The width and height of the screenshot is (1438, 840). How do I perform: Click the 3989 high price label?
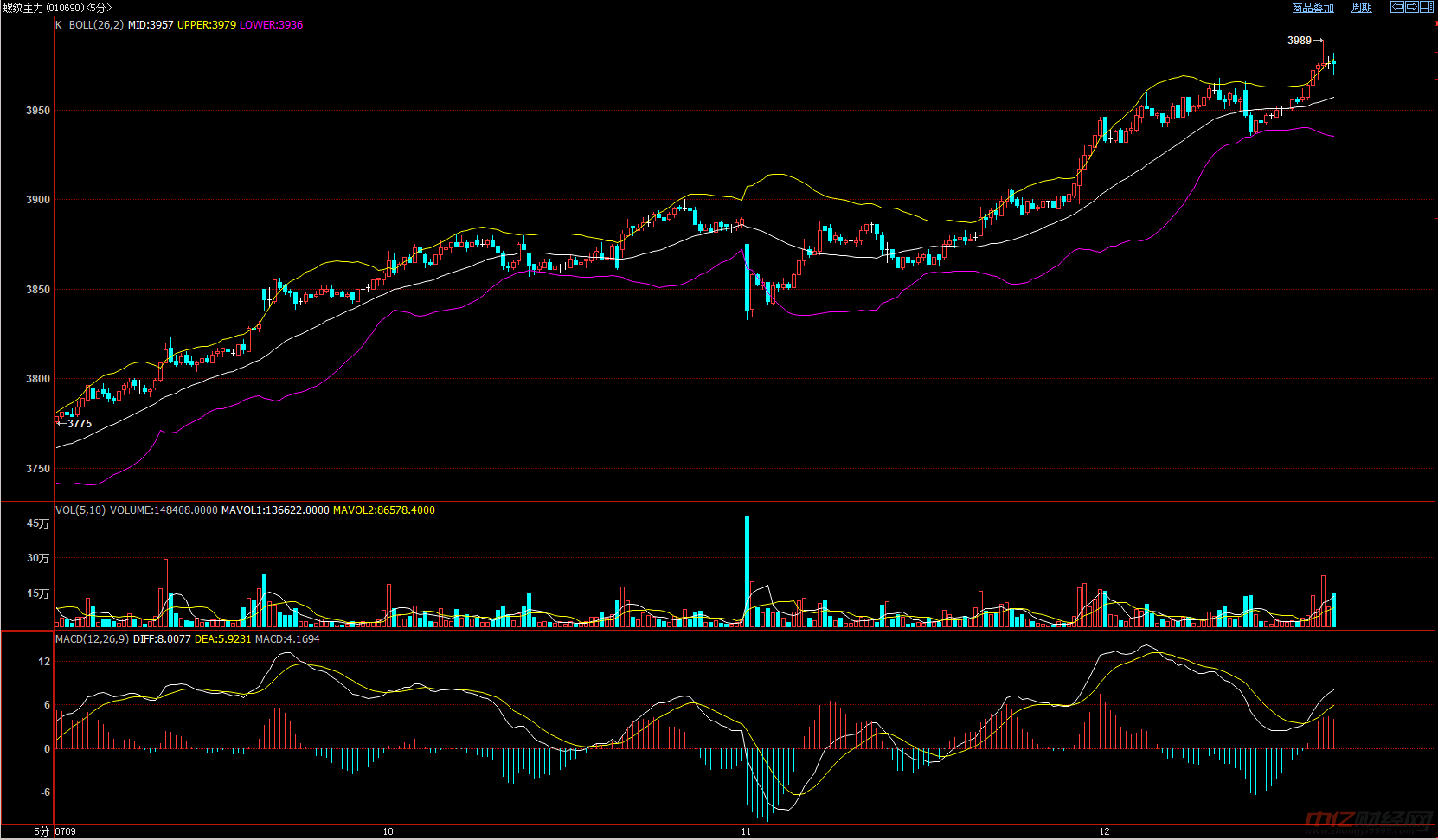1300,41
